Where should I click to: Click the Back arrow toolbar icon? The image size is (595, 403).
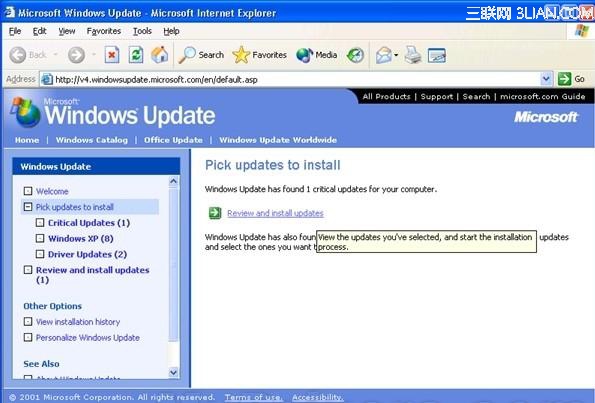click(x=18, y=55)
